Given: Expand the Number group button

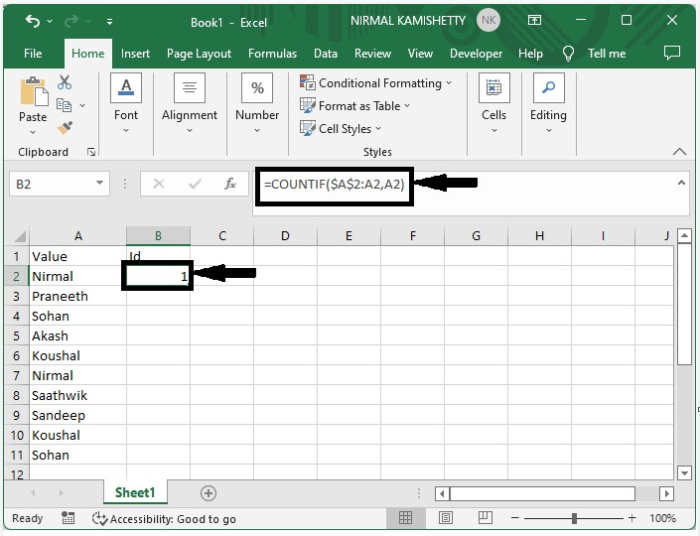Looking at the screenshot, I should [257, 104].
